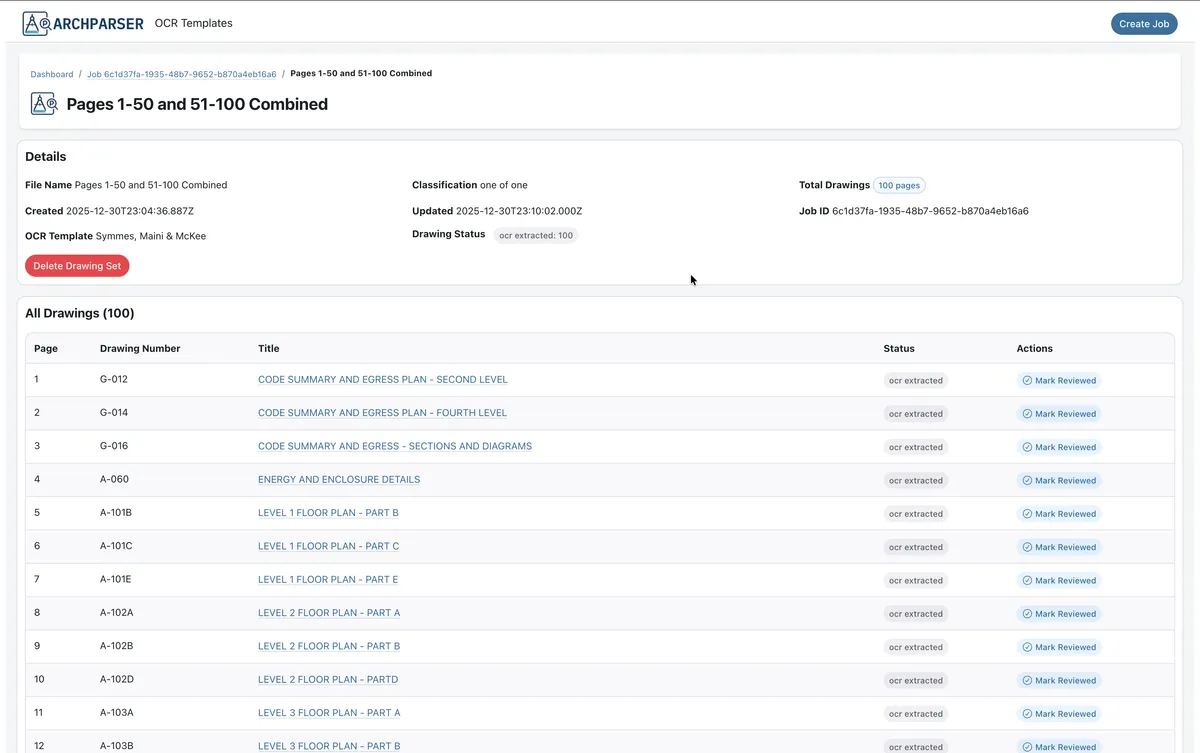Go to Dashboard breadcrumb
The height and width of the screenshot is (753, 1200).
click(x=52, y=74)
